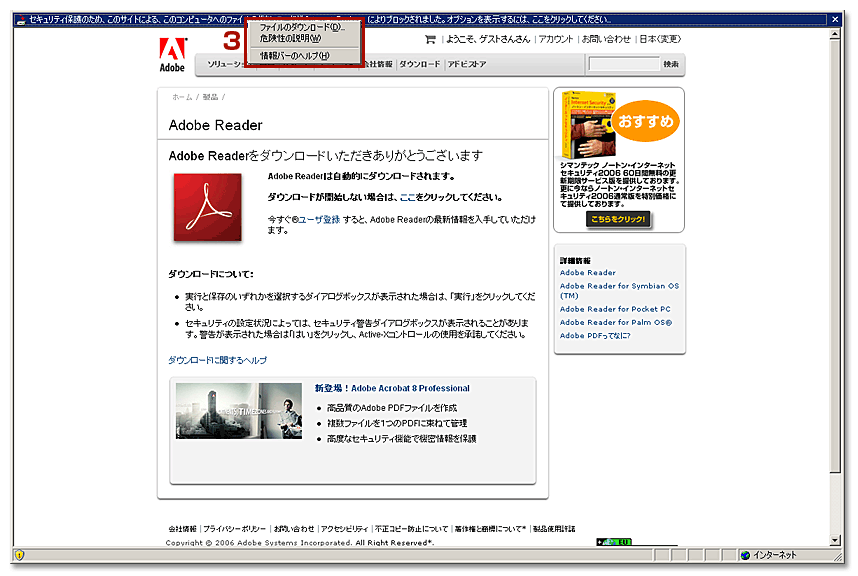This screenshot has width=858, height=576.
Task: Click the 検索 search button
Action: [x=671, y=64]
